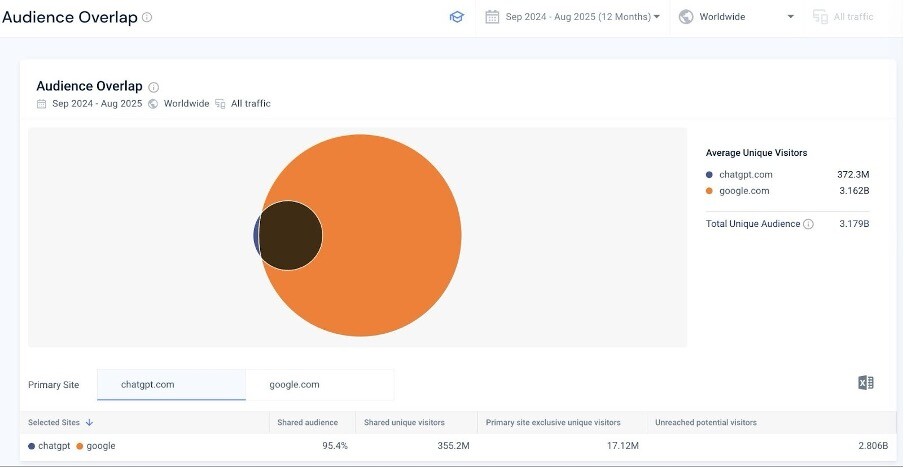Click the calendar icon in top date picker
Image resolution: width=904 pixels, height=468 pixels.
(492, 17)
